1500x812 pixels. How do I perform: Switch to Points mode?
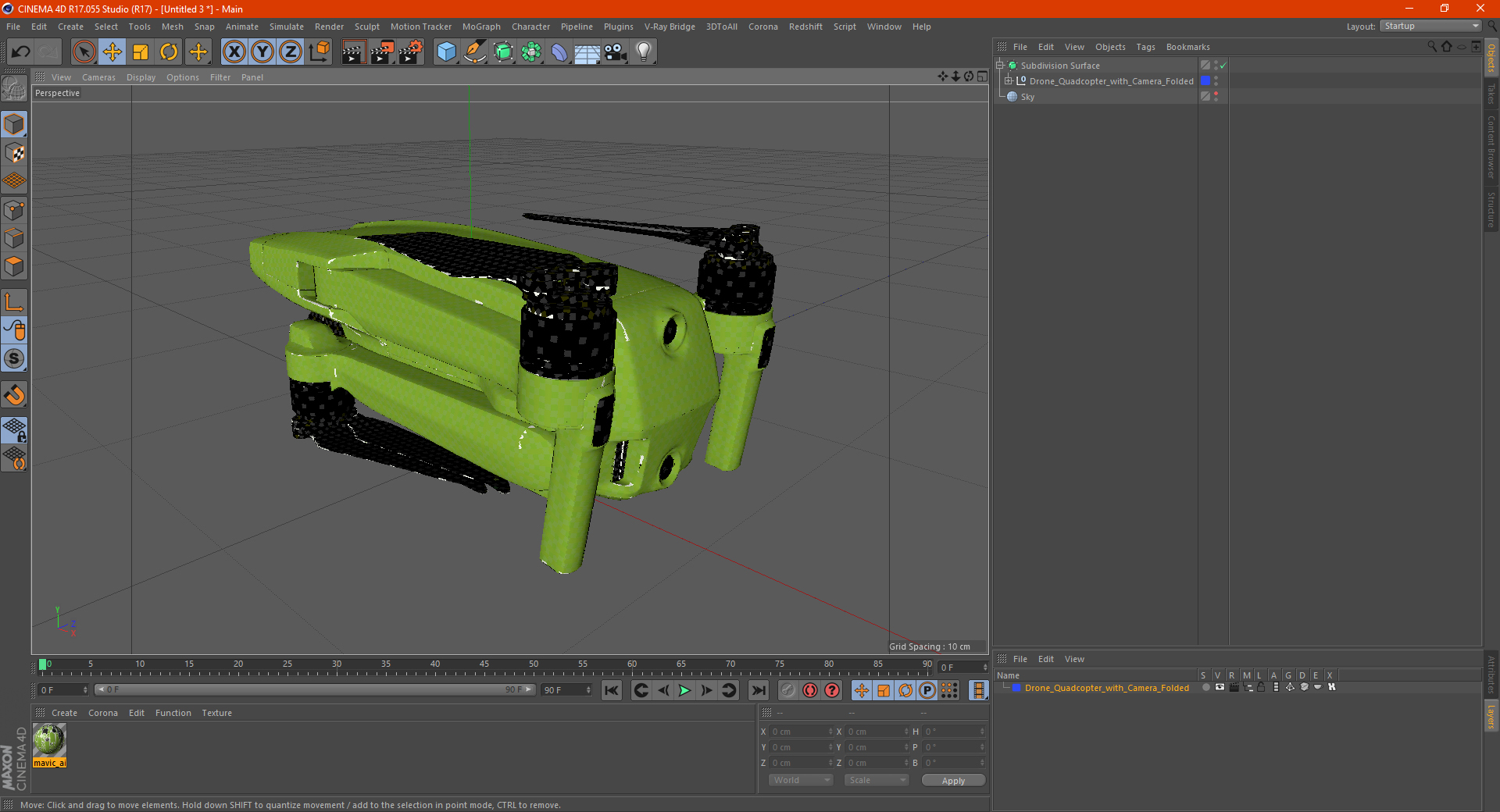tap(14, 210)
